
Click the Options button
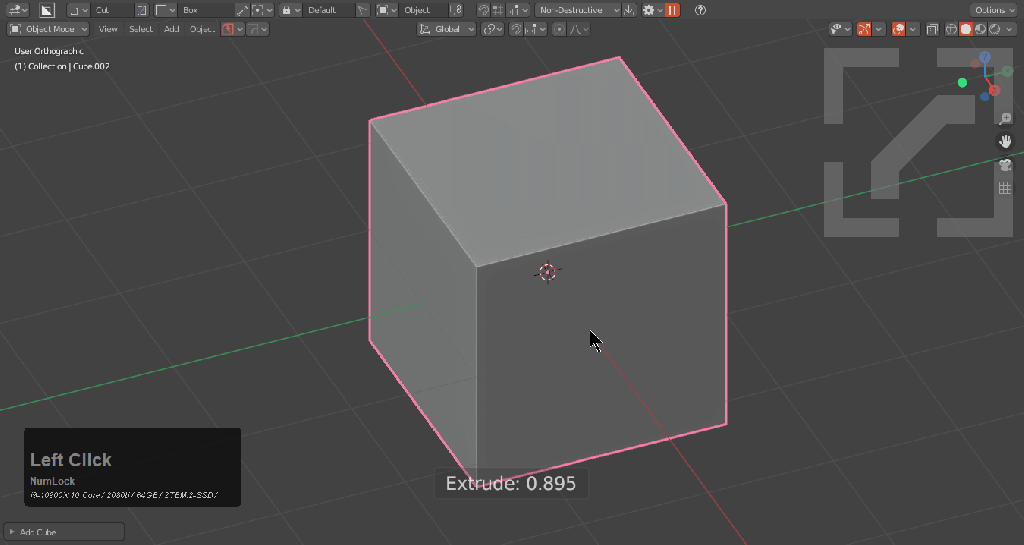993,10
